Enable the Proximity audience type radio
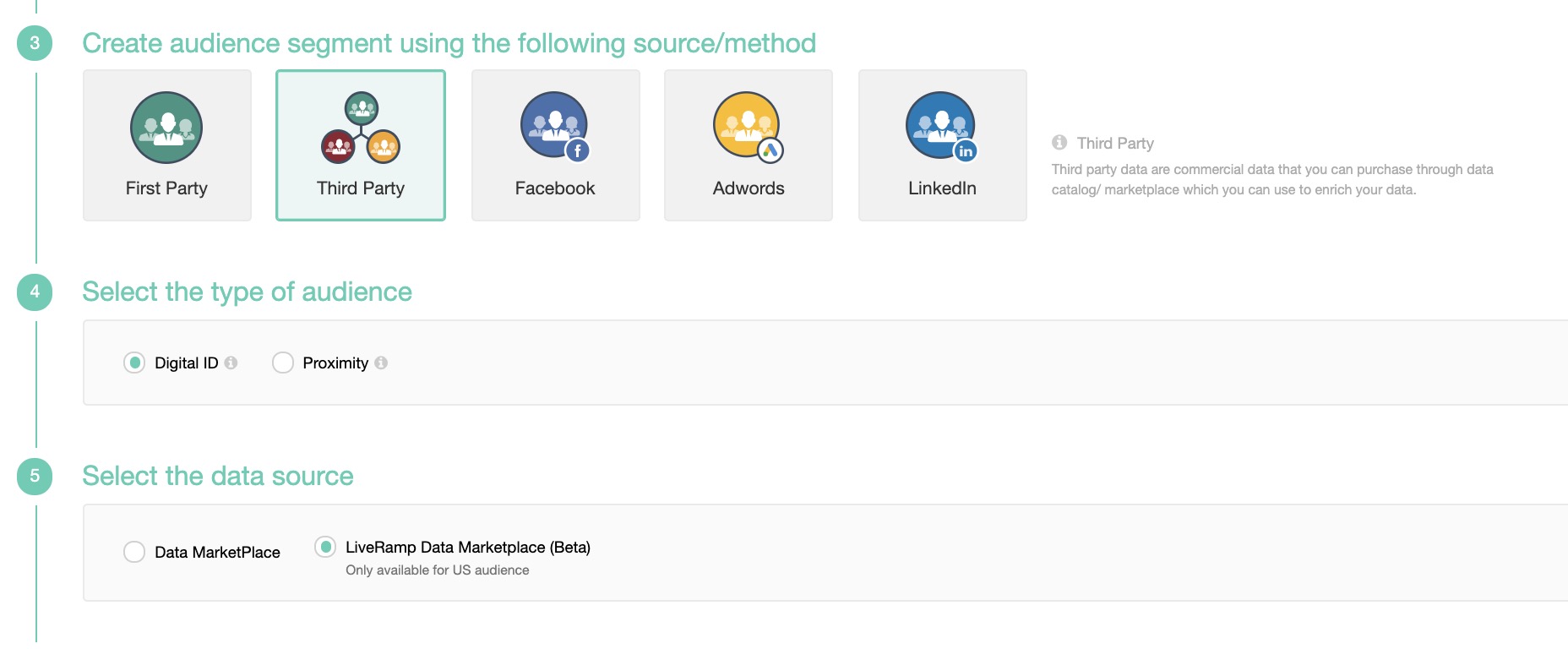Image resolution: width=1568 pixels, height=649 pixels. 283,363
